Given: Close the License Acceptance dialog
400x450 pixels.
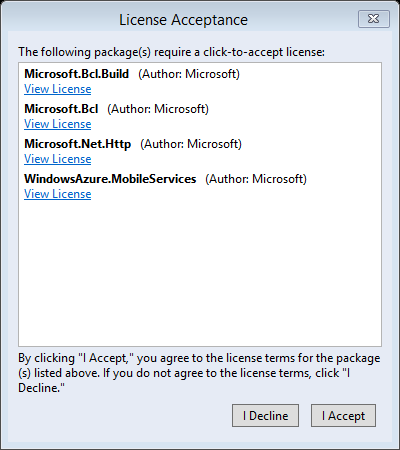Looking at the screenshot, I should coord(374,19).
